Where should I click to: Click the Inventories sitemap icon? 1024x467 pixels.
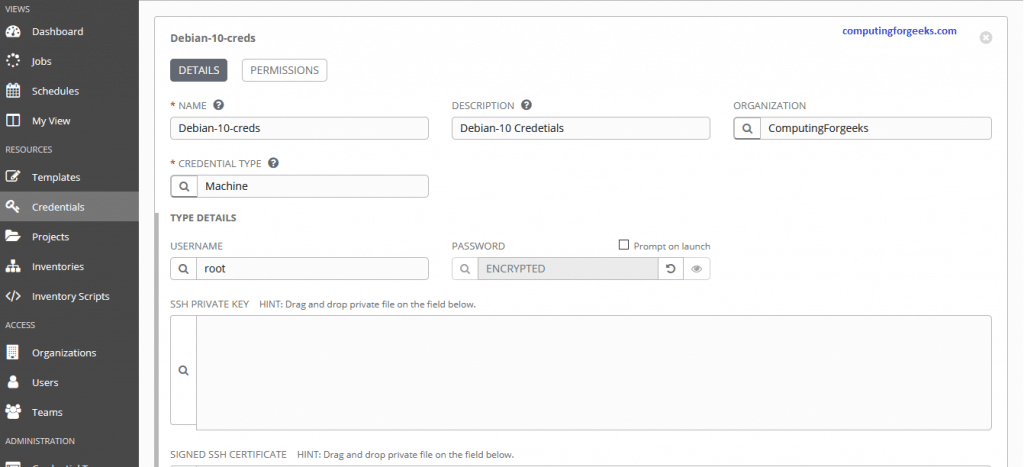point(13,266)
